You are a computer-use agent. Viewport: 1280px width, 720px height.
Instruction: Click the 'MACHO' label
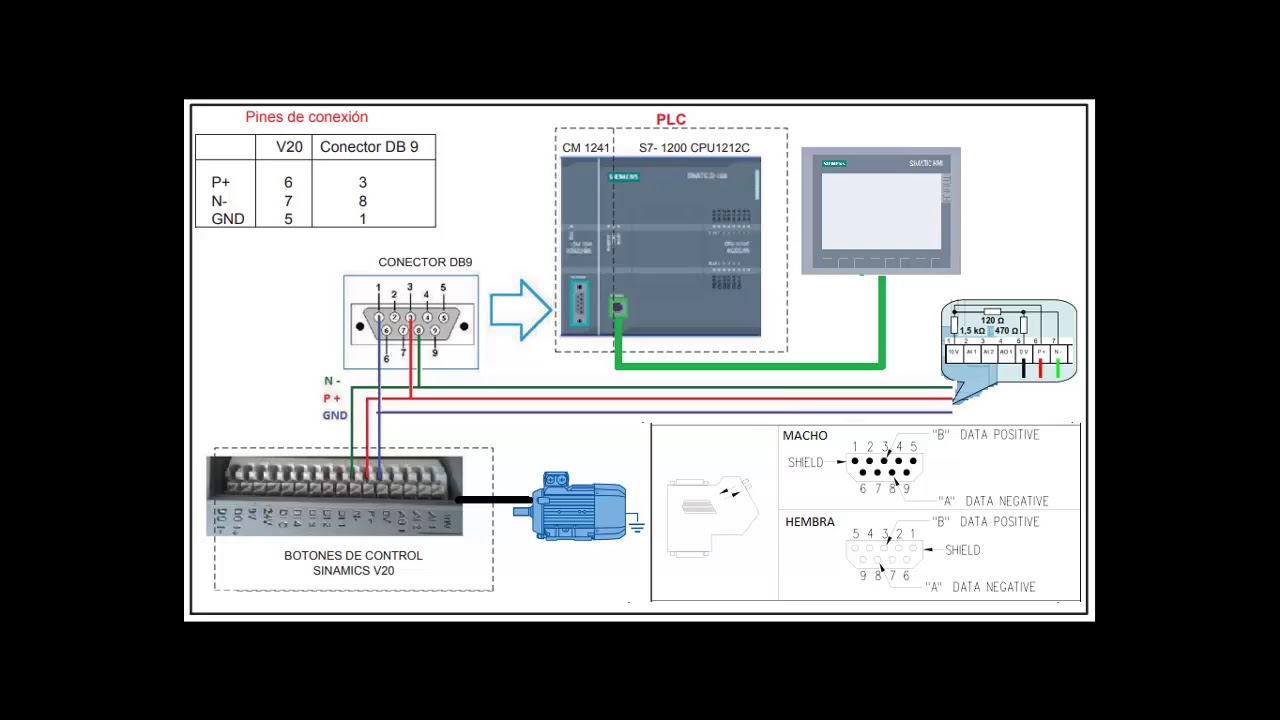click(805, 436)
